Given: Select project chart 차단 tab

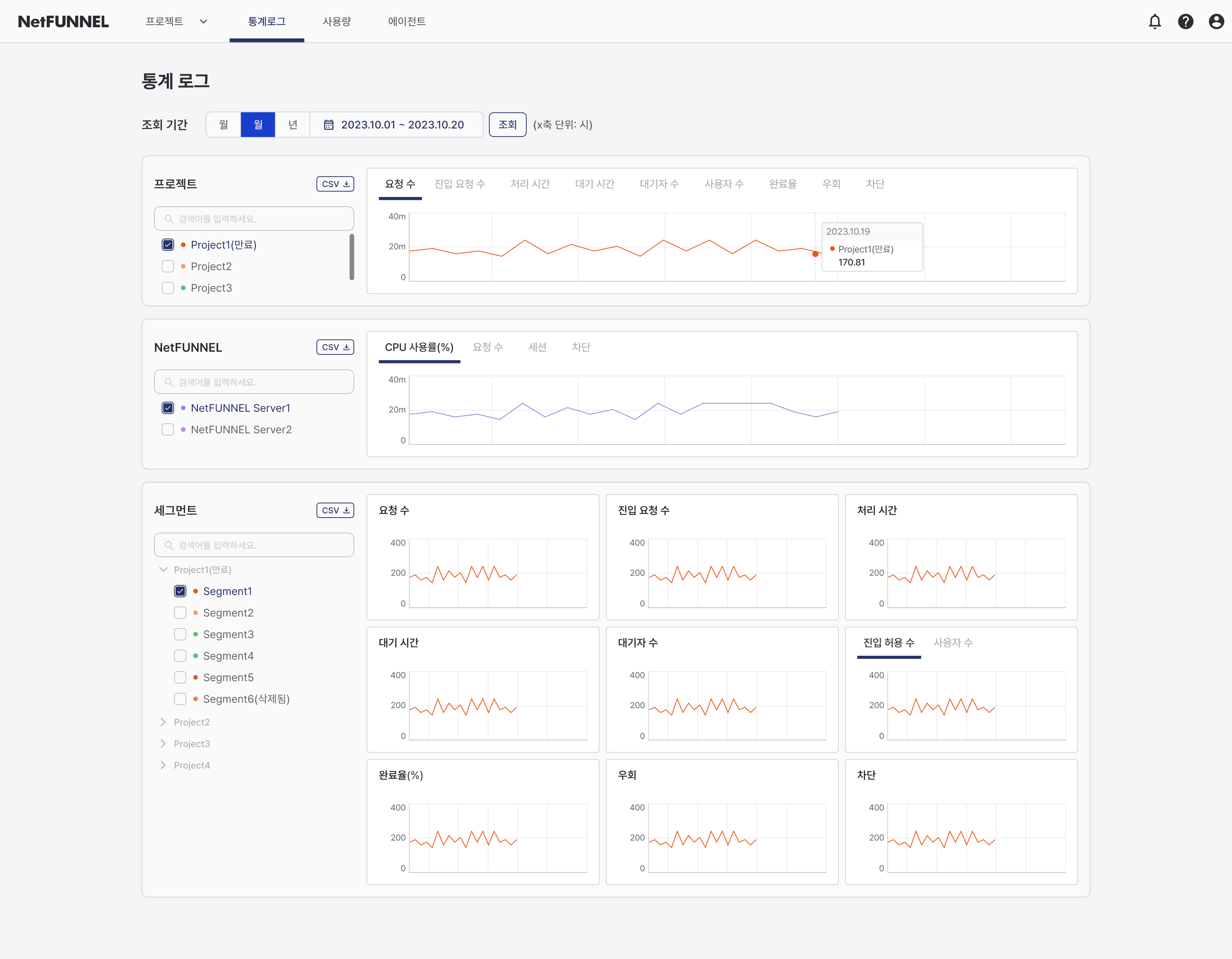Looking at the screenshot, I should click(876, 184).
